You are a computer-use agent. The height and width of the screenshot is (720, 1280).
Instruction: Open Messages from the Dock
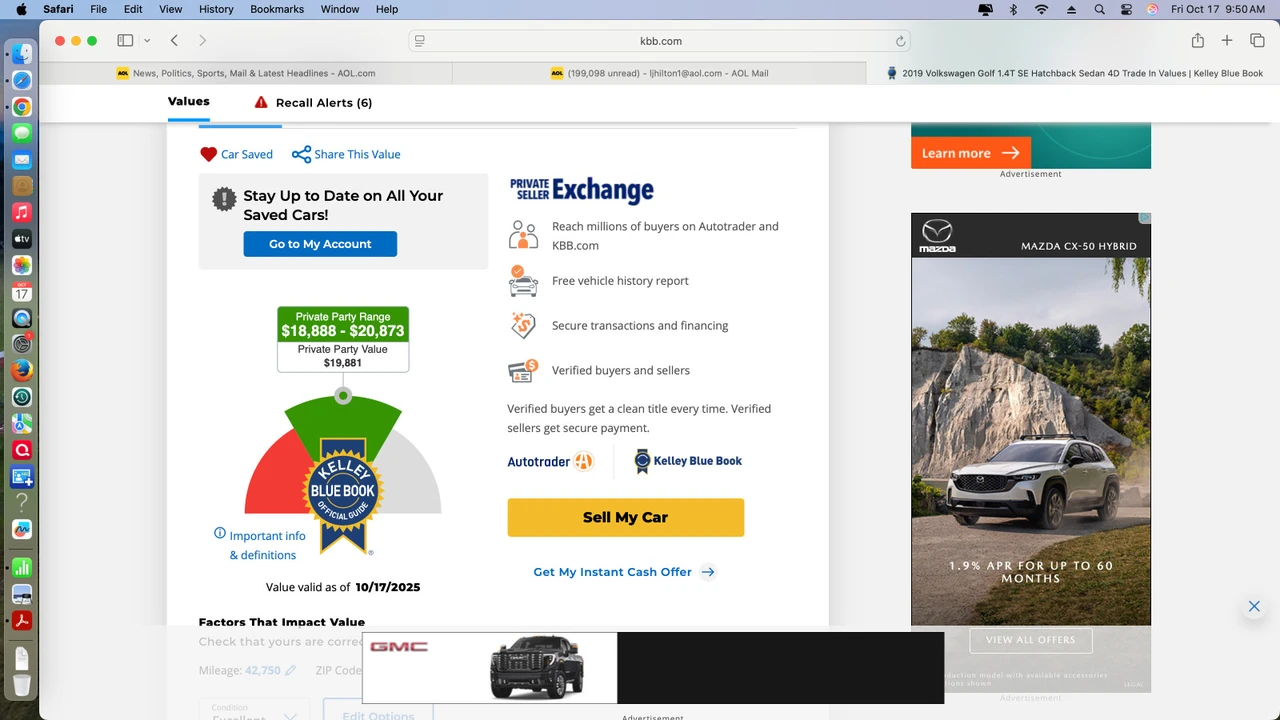(21, 133)
